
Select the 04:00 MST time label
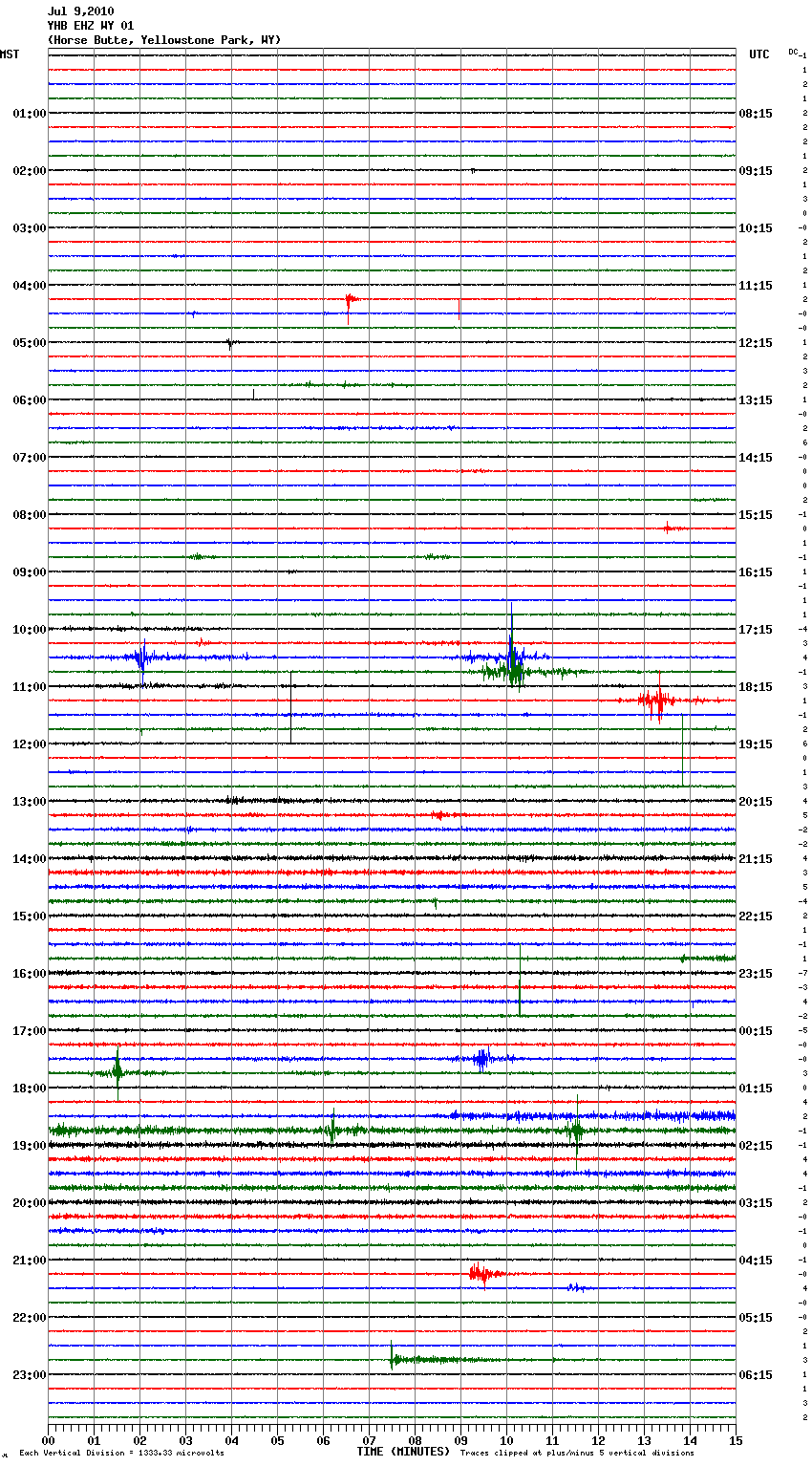tap(30, 286)
